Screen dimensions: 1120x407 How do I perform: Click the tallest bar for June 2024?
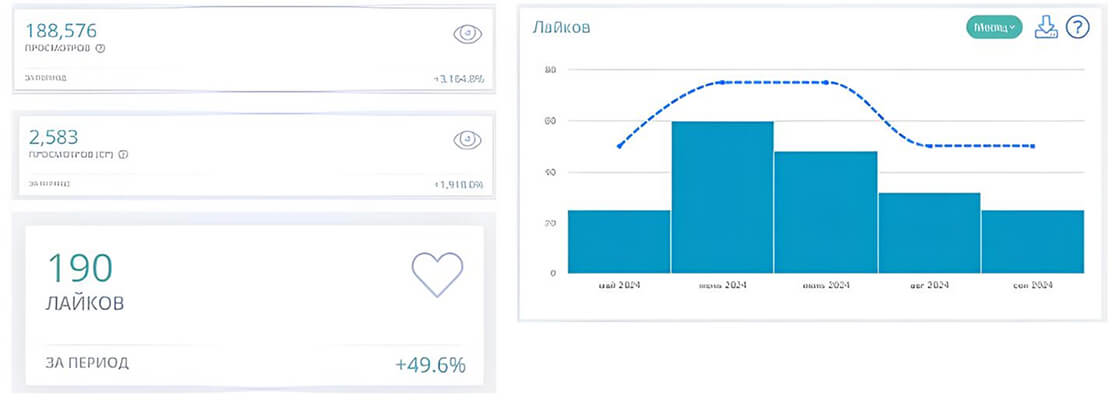[722, 197]
